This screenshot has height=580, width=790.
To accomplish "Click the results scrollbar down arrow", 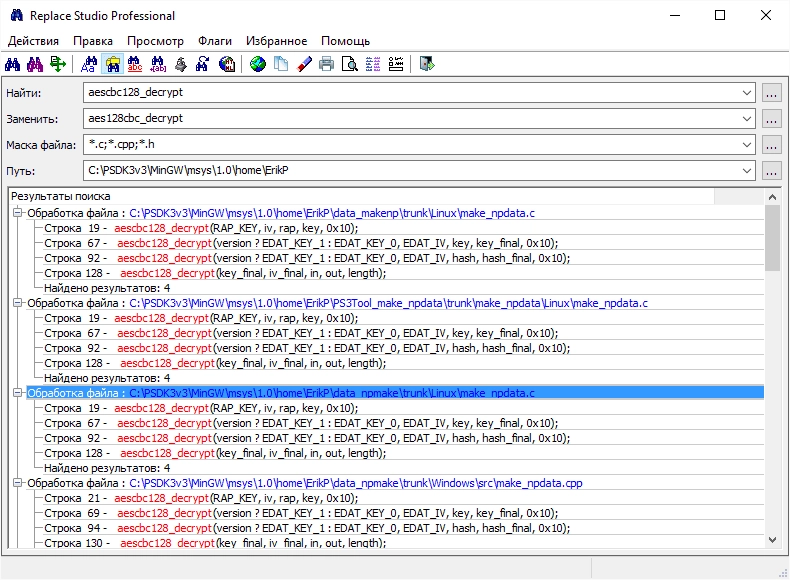I will point(772,540).
